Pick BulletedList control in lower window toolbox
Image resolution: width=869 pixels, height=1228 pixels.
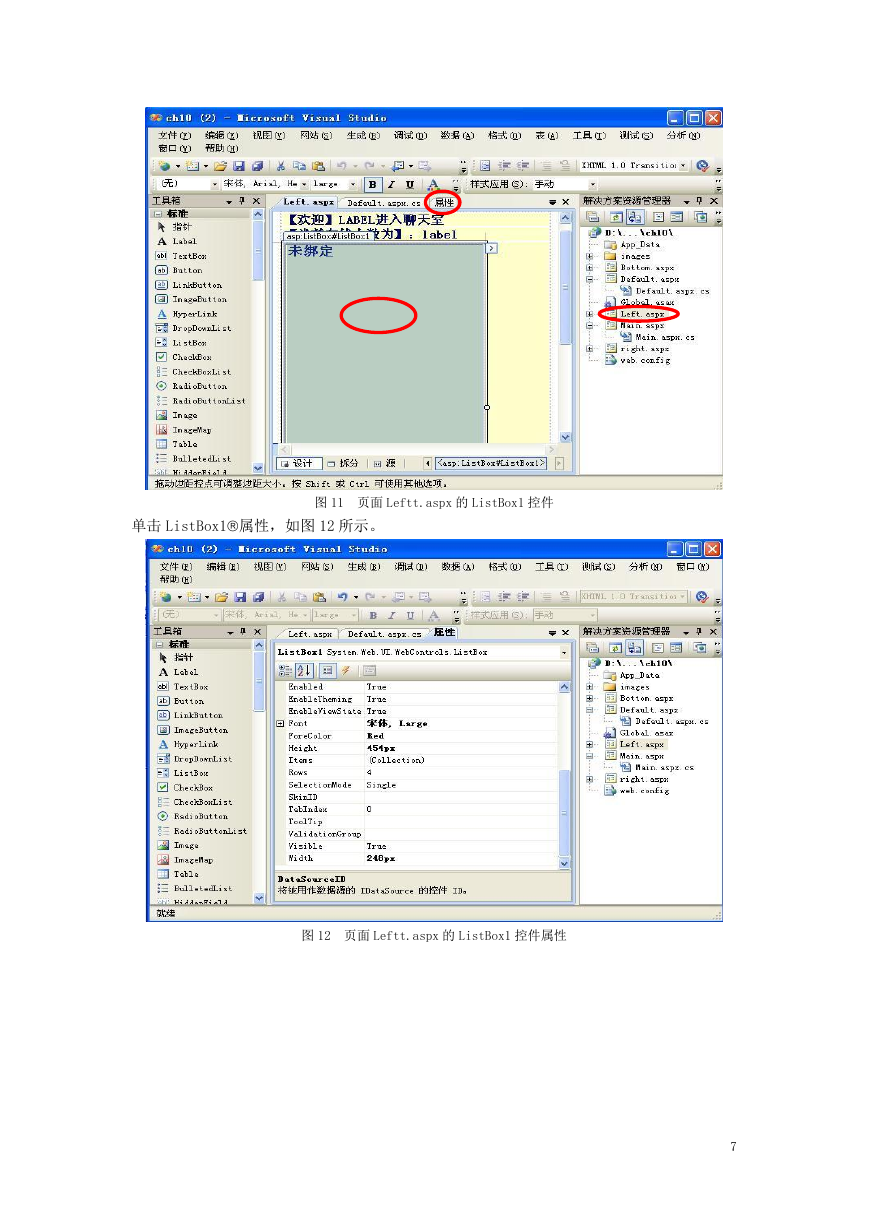pyautogui.click(x=194, y=888)
